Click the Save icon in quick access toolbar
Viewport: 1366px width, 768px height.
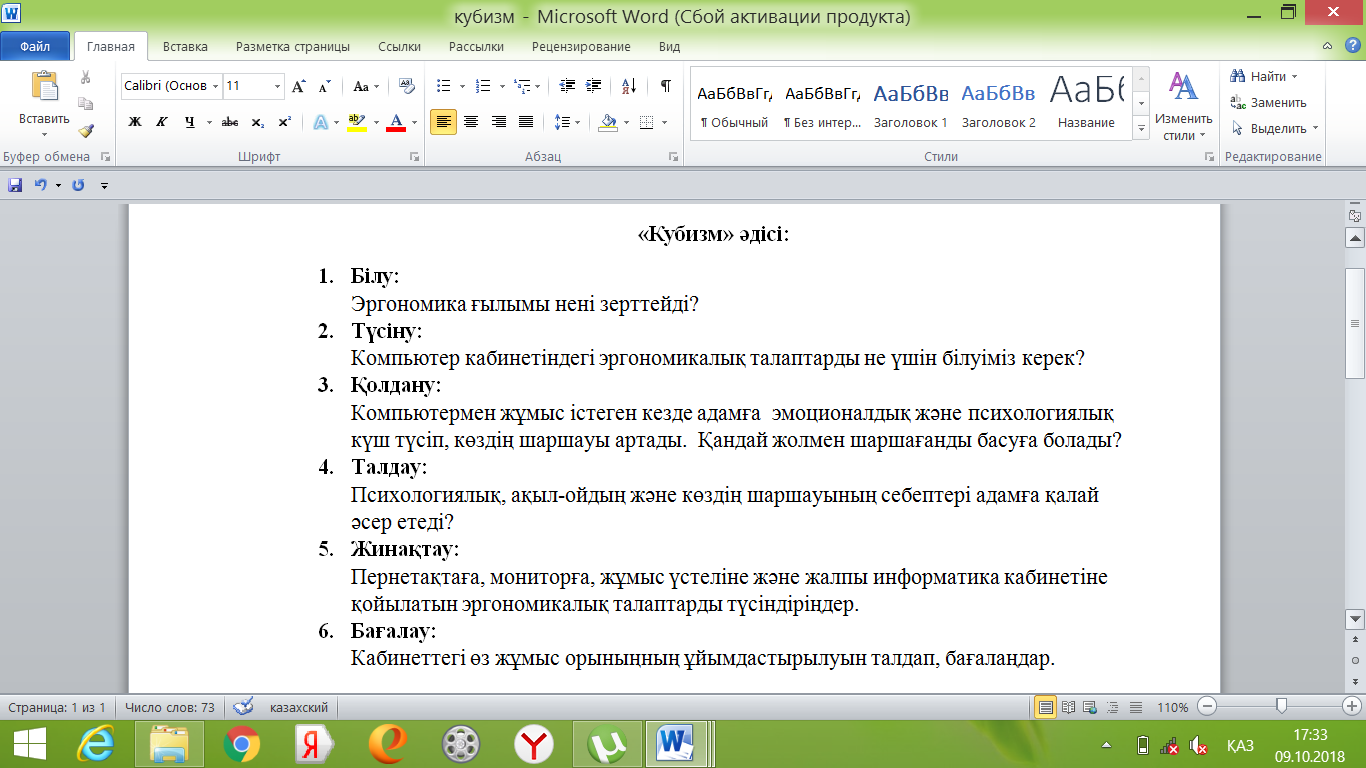pyautogui.click(x=15, y=185)
